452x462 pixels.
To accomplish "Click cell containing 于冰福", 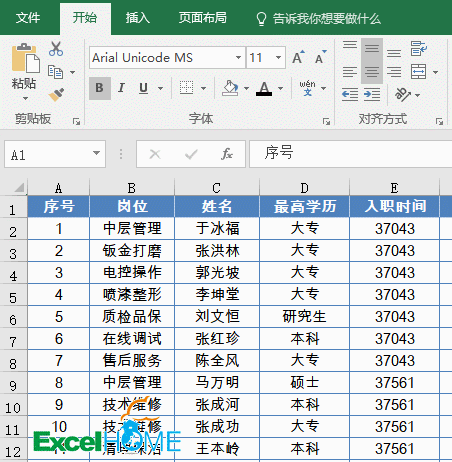I will pyautogui.click(x=217, y=229).
